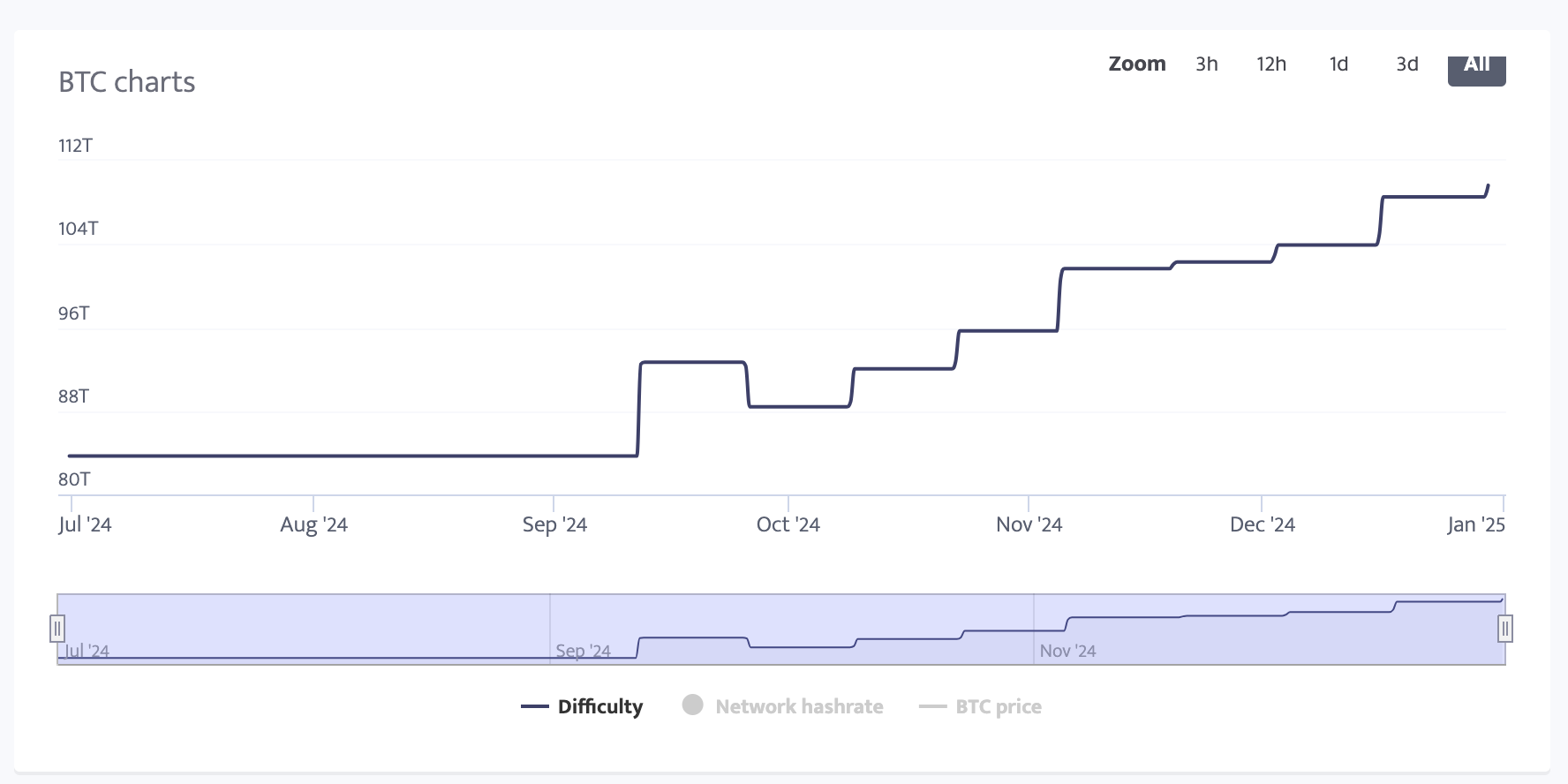Click the flat difficulty line above Aug '24
This screenshot has height=784, width=1568.
pyautogui.click(x=313, y=456)
